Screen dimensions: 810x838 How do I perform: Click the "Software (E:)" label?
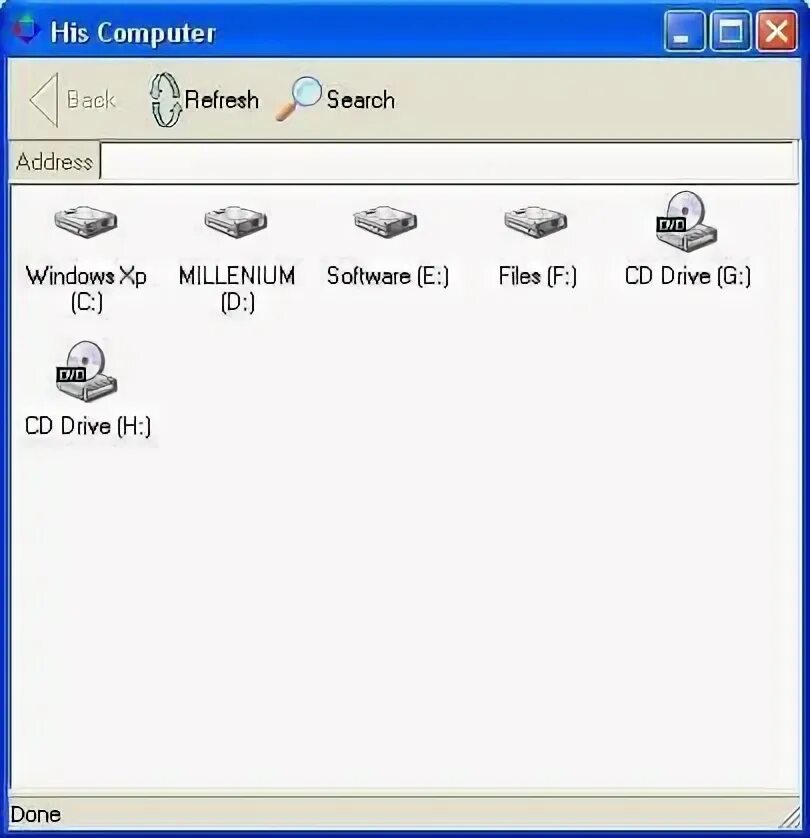coord(387,276)
